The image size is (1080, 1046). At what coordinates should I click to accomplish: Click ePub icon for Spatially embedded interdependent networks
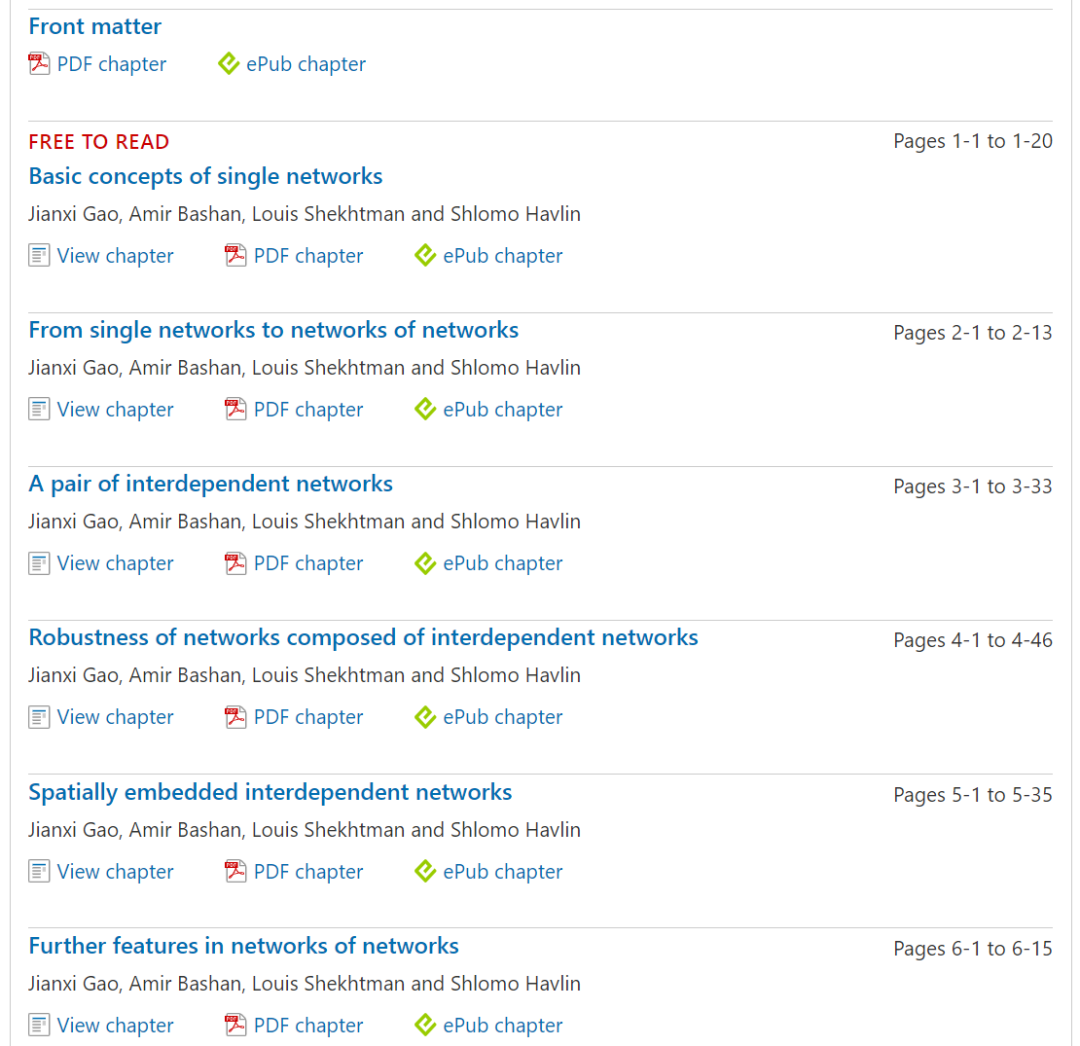tap(426, 872)
